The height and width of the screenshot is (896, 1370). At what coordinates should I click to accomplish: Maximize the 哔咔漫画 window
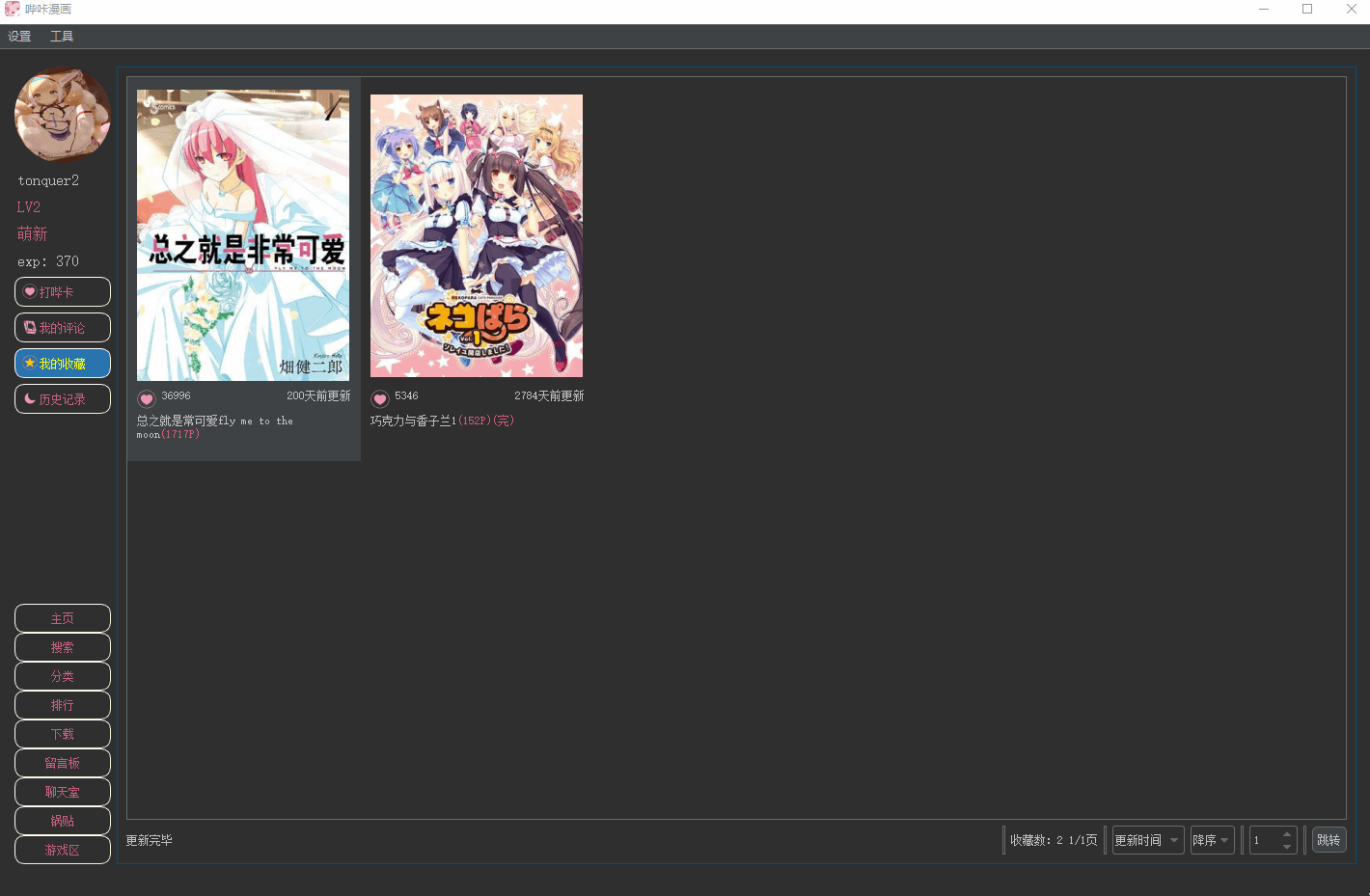click(x=1307, y=9)
